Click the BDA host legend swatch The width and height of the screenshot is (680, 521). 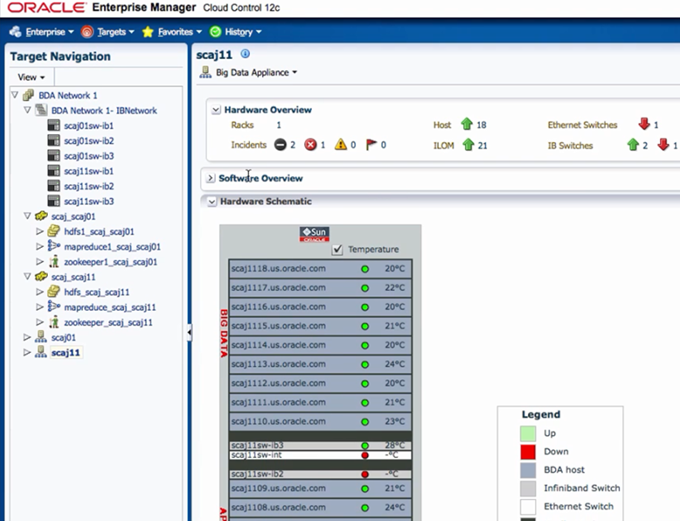528,470
